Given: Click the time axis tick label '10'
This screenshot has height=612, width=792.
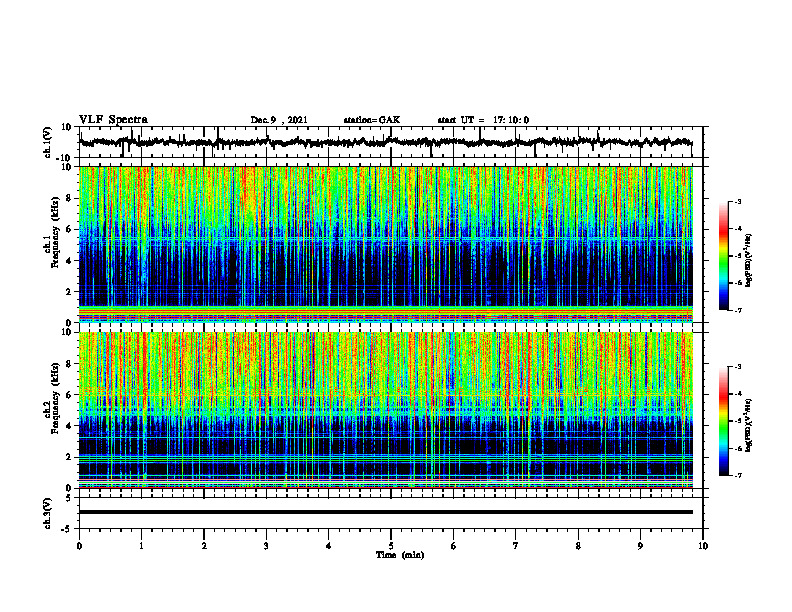Looking at the screenshot, I should (x=703, y=546).
